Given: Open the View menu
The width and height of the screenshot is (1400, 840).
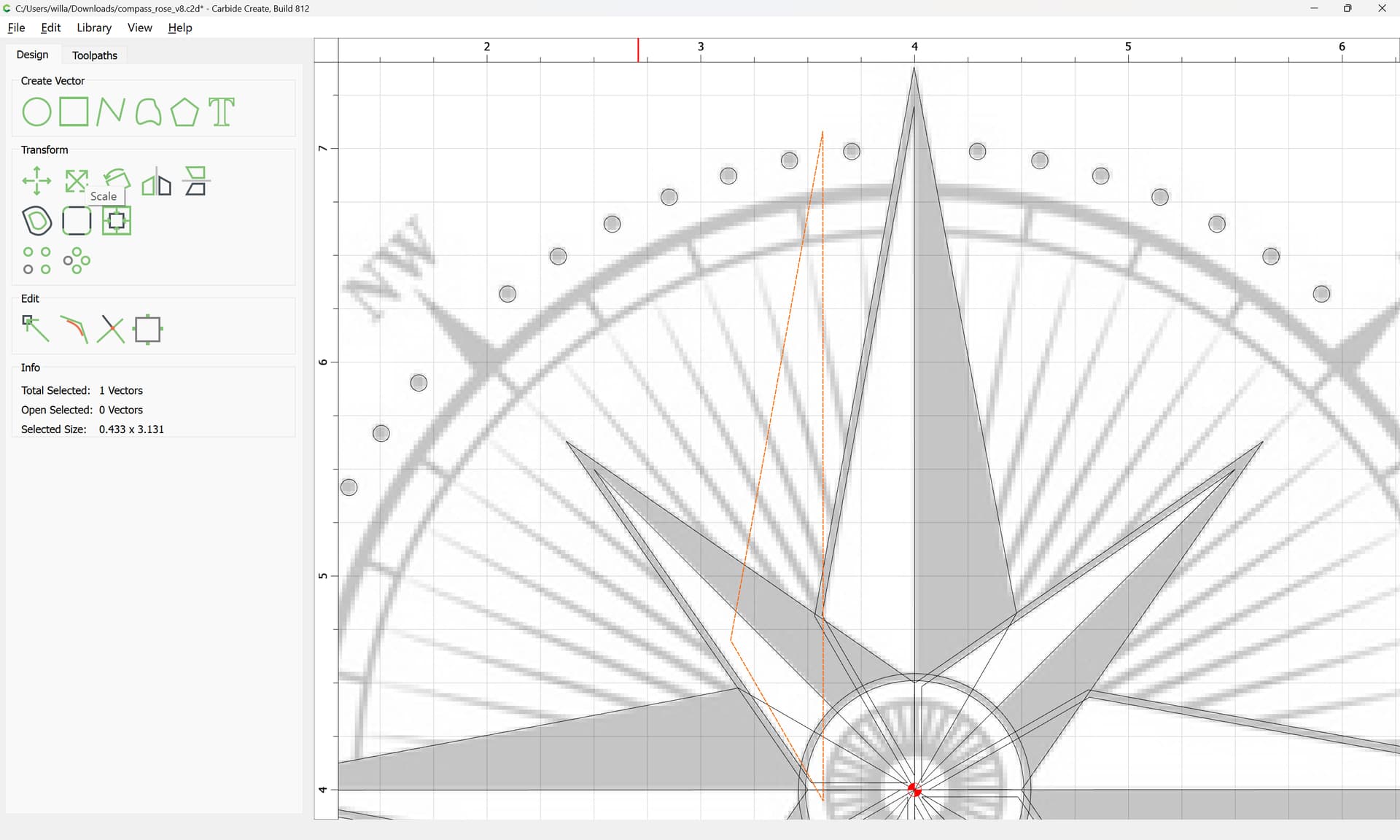Looking at the screenshot, I should coord(139,28).
